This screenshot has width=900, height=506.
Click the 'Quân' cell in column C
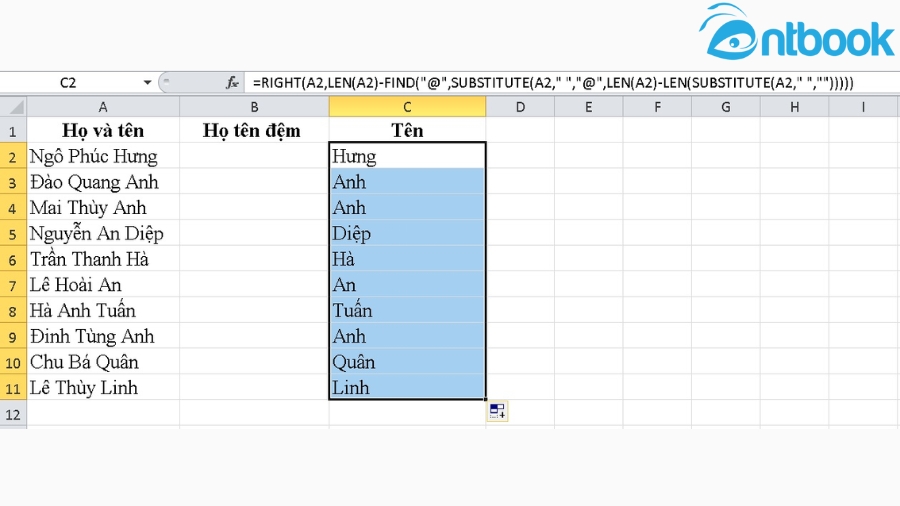pyautogui.click(x=407, y=361)
